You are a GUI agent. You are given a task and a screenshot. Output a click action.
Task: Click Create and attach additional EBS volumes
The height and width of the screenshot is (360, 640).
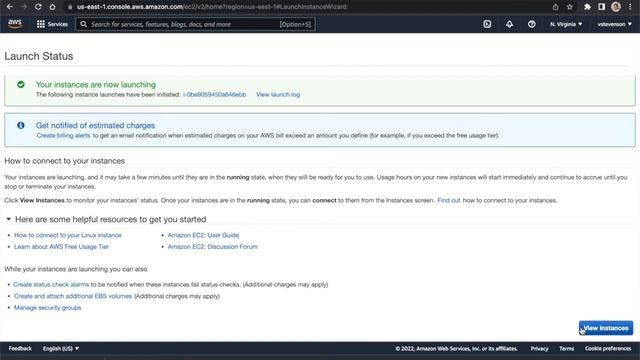tap(73, 296)
